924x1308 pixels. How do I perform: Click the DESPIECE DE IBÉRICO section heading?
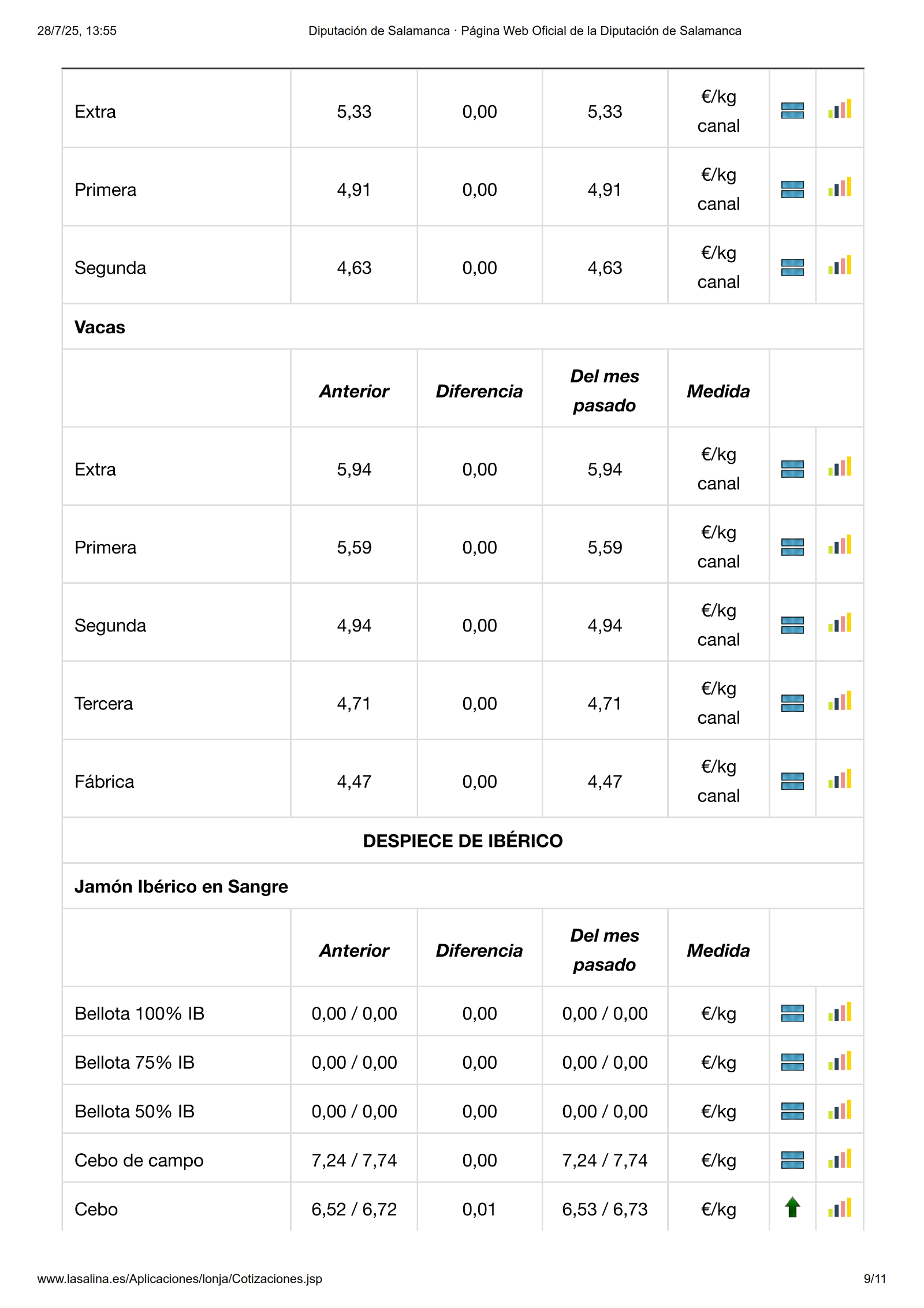(x=463, y=841)
